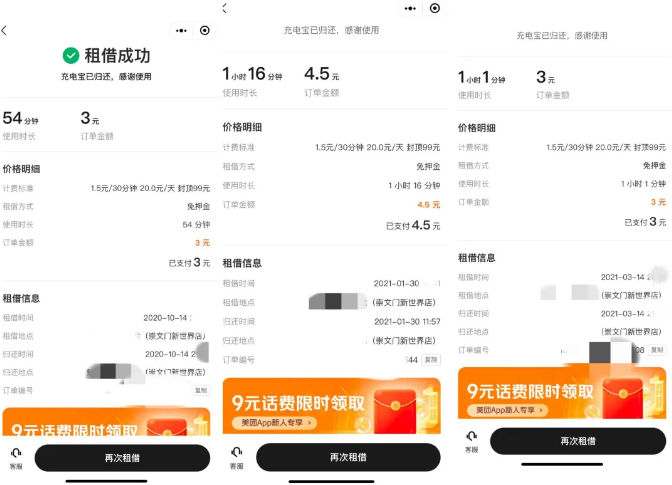Copy order number ending in 44

(430, 359)
